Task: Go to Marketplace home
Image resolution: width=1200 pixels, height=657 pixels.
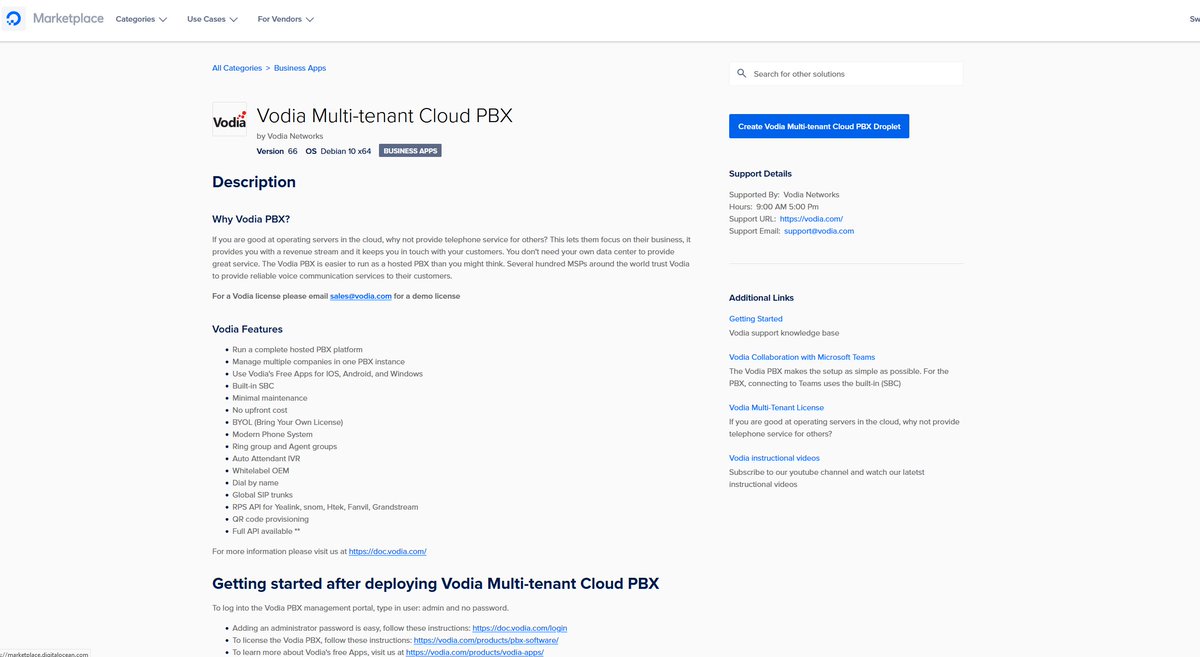Action: pos(68,19)
